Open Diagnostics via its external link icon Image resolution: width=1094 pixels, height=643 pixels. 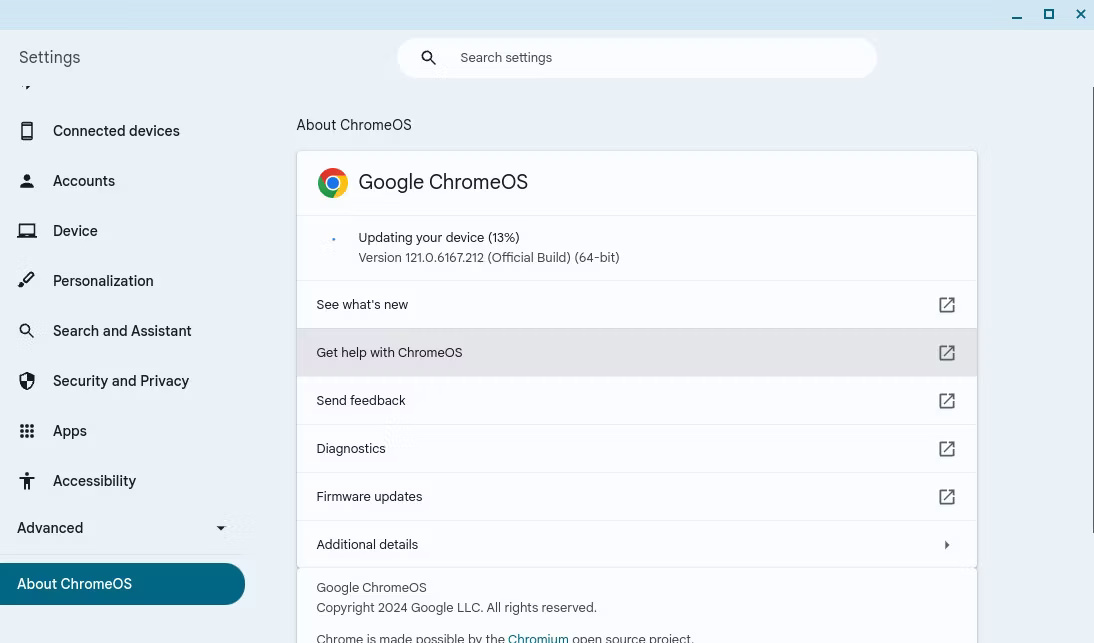tap(946, 448)
